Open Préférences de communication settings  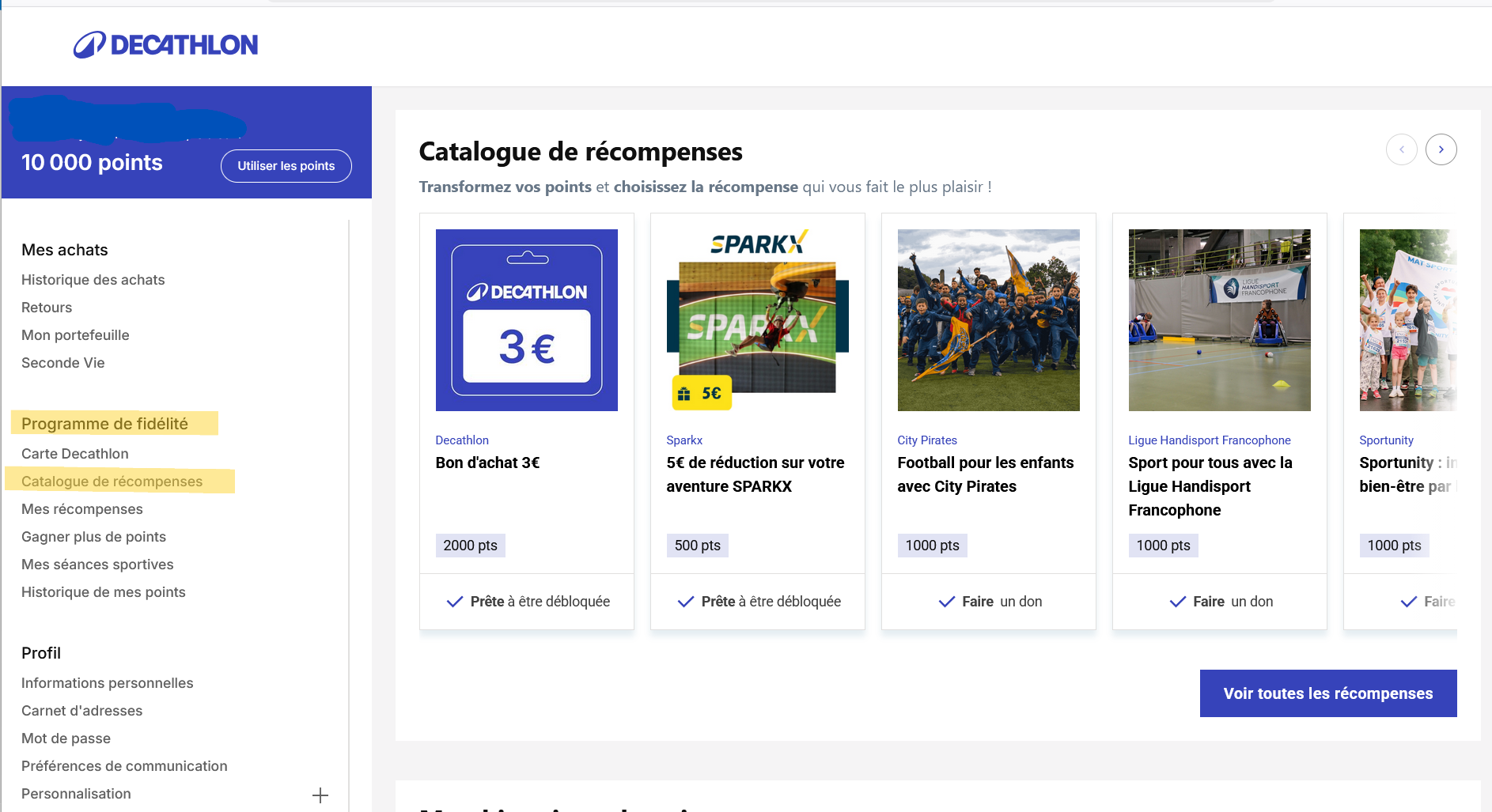point(124,766)
